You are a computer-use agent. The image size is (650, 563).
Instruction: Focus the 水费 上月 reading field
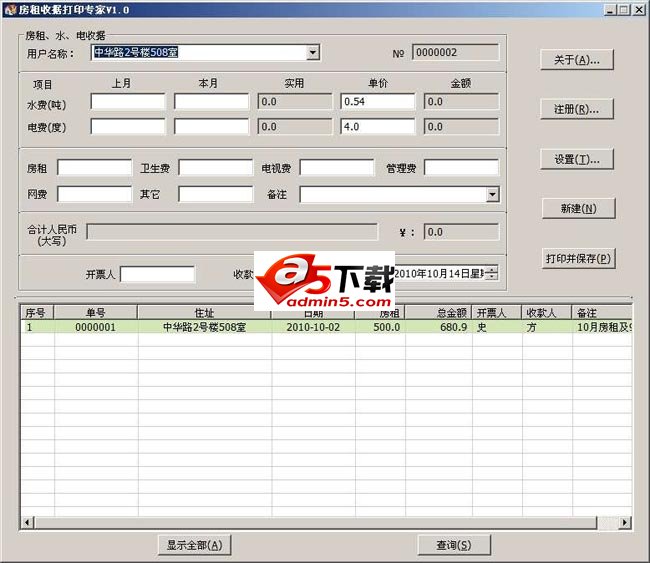(128, 102)
